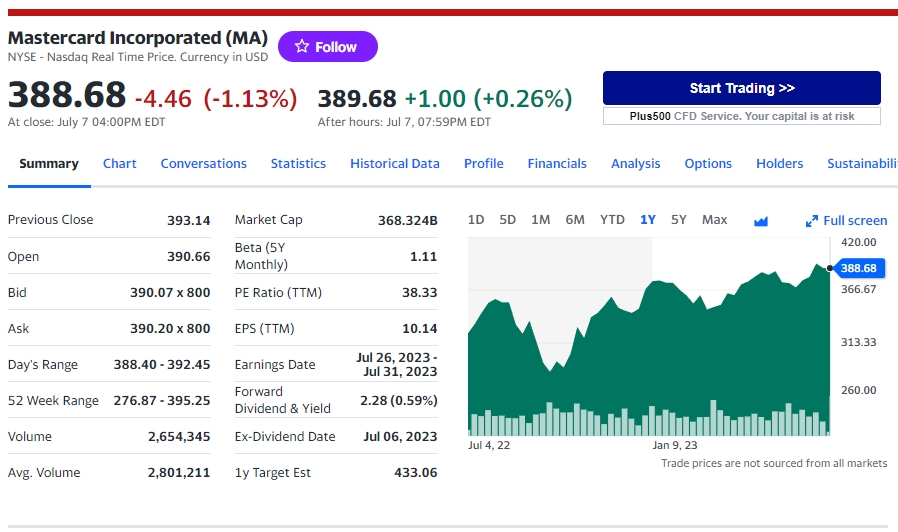
Task: Click 52 Week Range value 276.87 - 395.25
Action: tap(162, 401)
